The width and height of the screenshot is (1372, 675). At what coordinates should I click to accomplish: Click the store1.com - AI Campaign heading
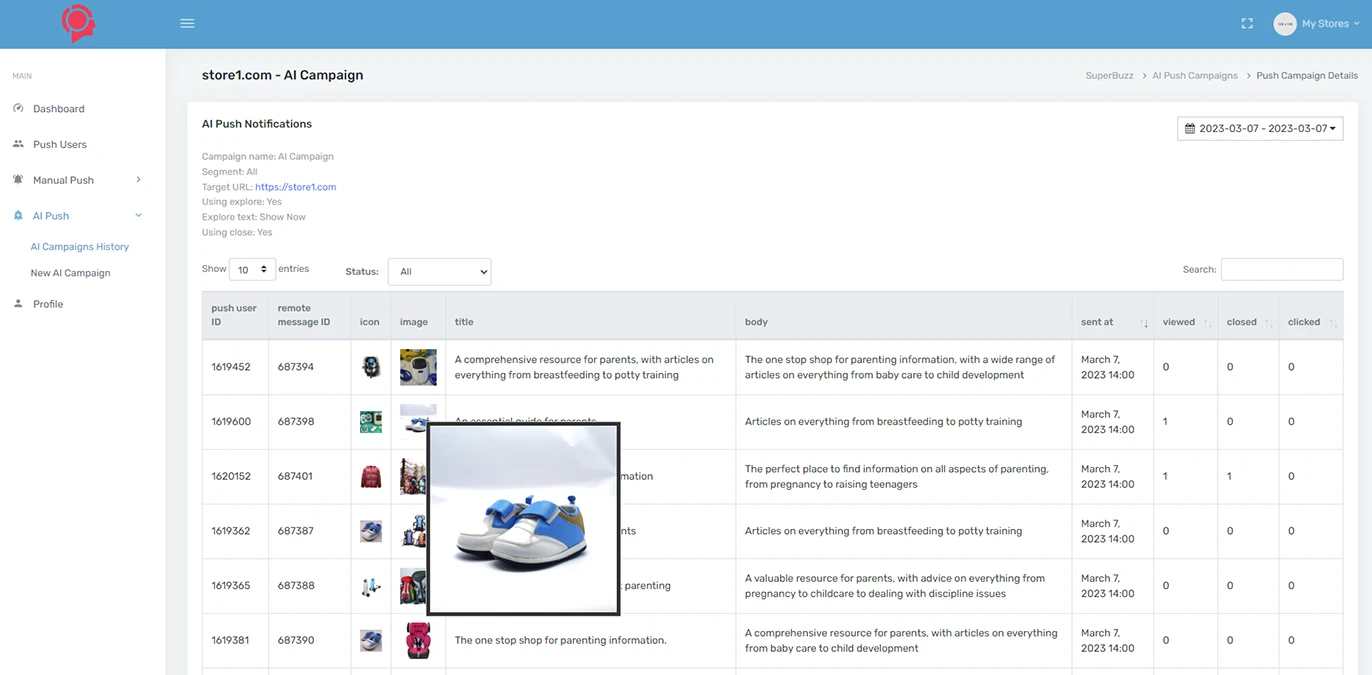click(x=282, y=75)
